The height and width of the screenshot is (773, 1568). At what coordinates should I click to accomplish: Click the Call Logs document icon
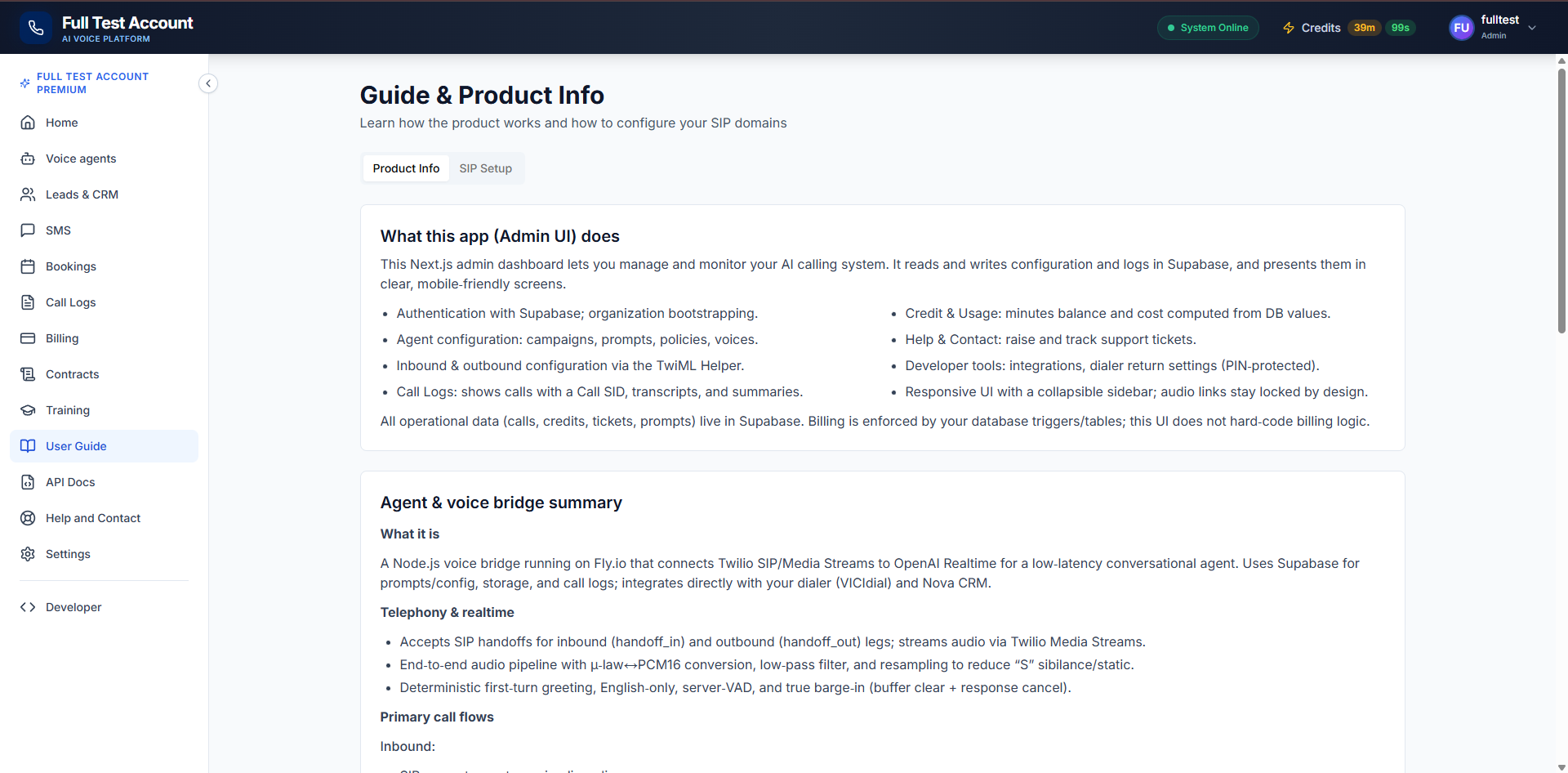[28, 302]
